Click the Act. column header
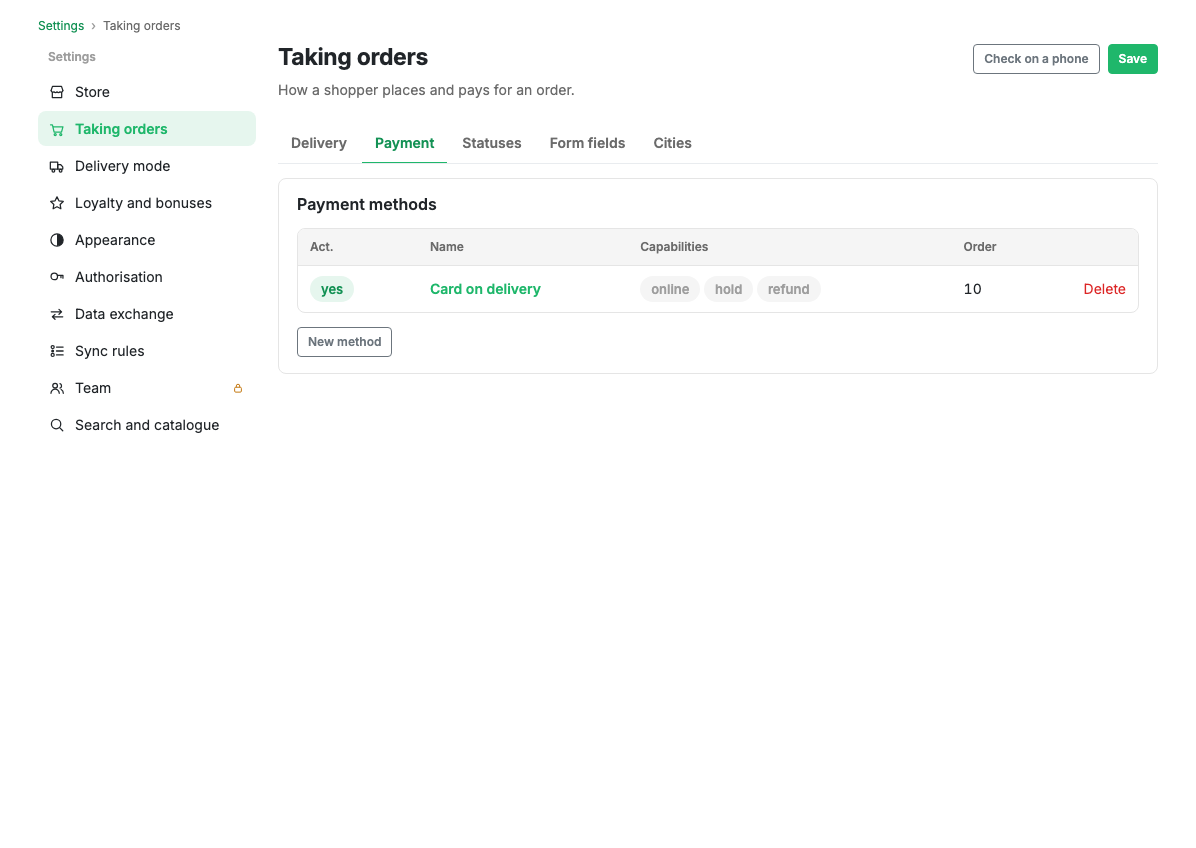 [321, 247]
